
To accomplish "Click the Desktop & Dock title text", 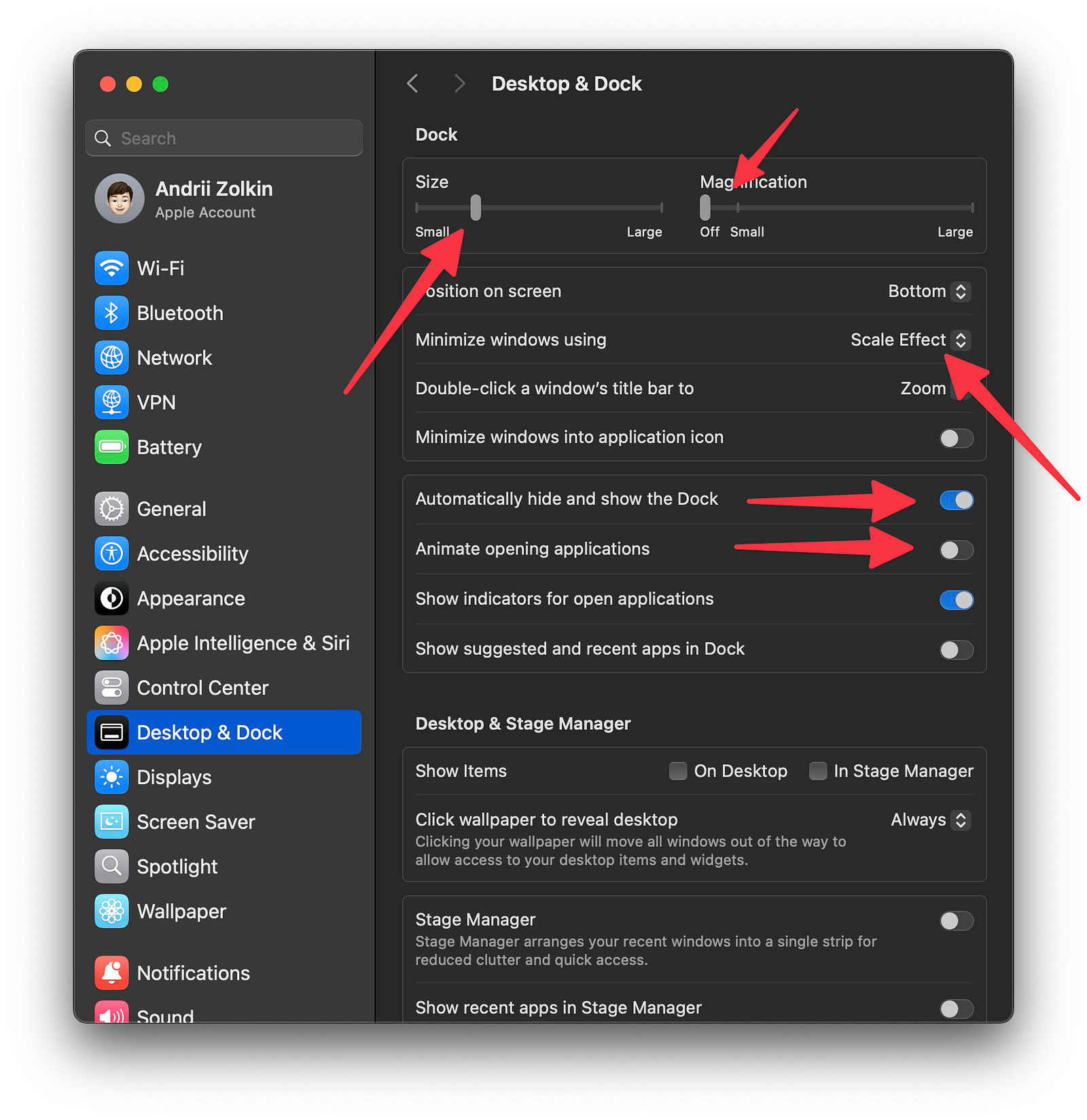I will tap(567, 84).
